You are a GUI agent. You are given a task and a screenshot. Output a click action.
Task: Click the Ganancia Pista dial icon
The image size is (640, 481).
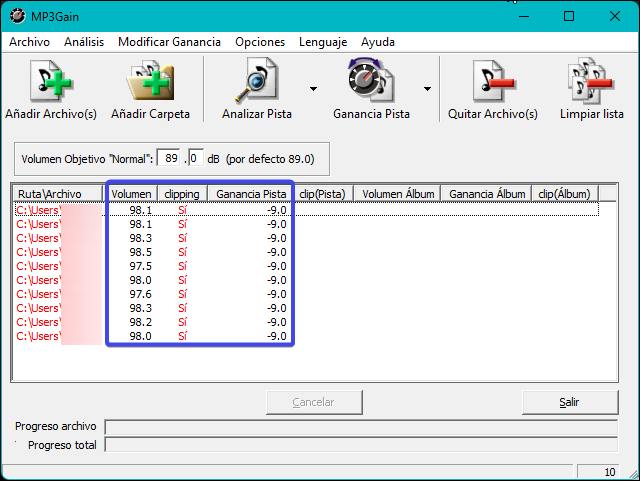tap(371, 80)
